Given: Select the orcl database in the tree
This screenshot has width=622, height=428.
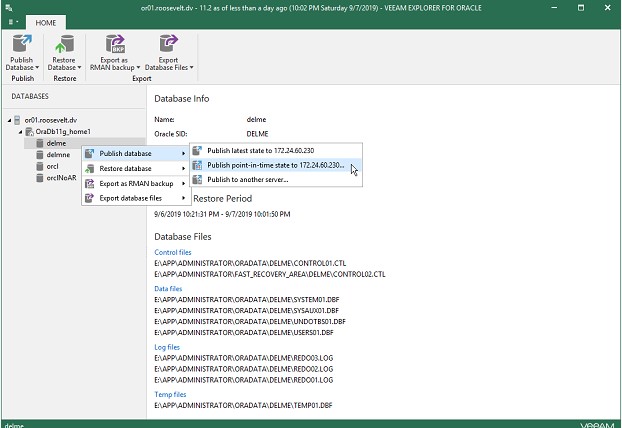Looking at the screenshot, I should pos(52,166).
